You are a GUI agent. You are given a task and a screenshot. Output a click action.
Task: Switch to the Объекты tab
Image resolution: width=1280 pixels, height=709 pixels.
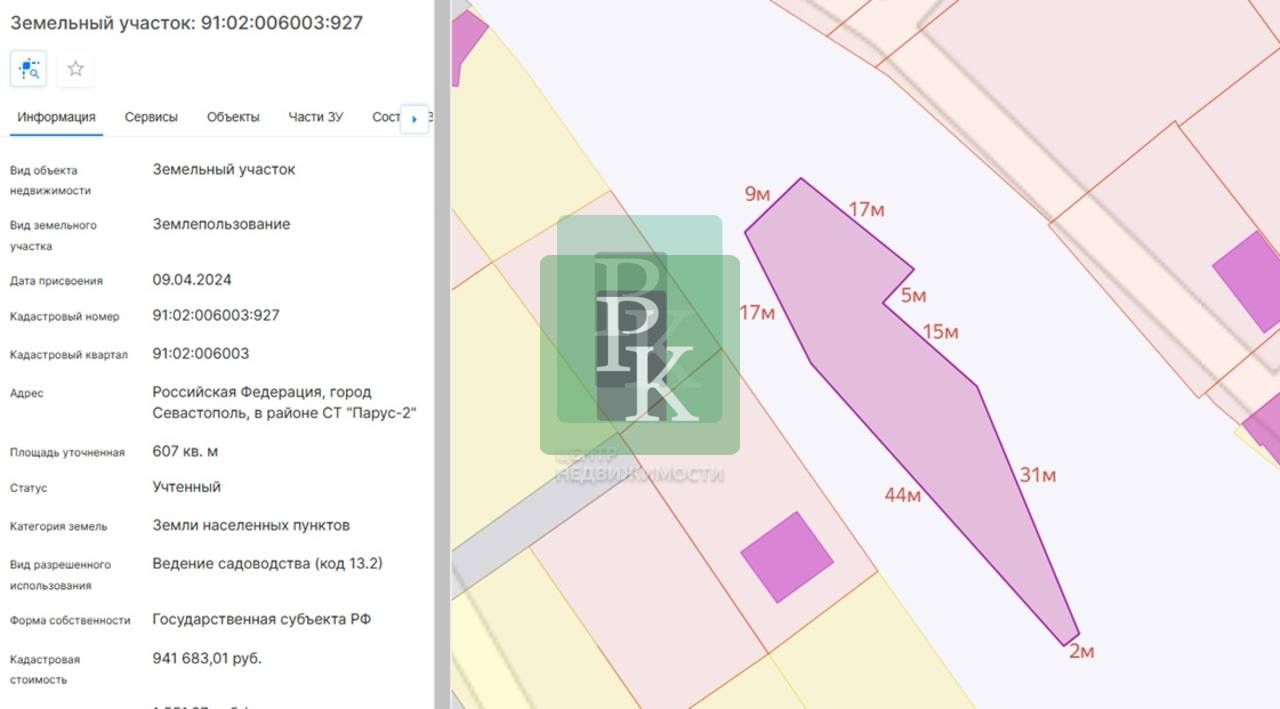(233, 117)
